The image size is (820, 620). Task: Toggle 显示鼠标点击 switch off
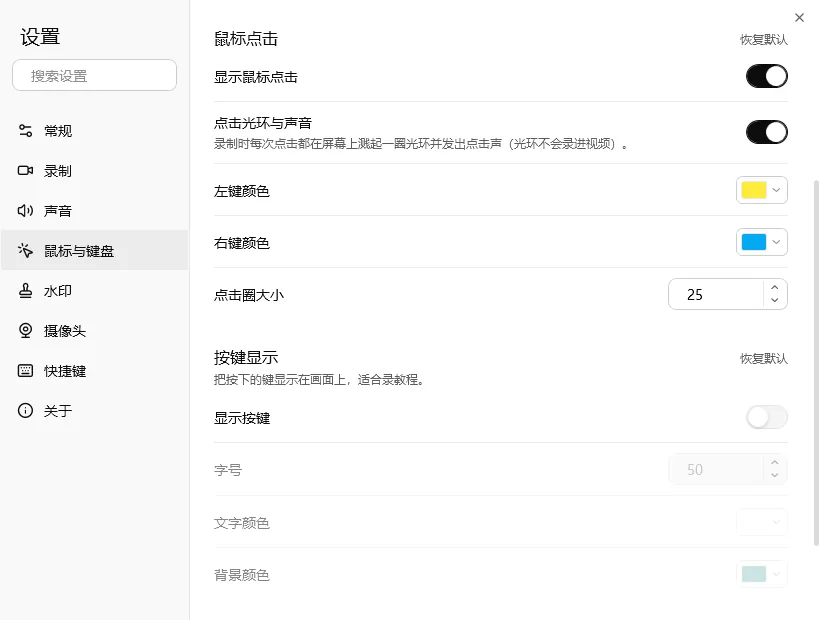(x=767, y=76)
